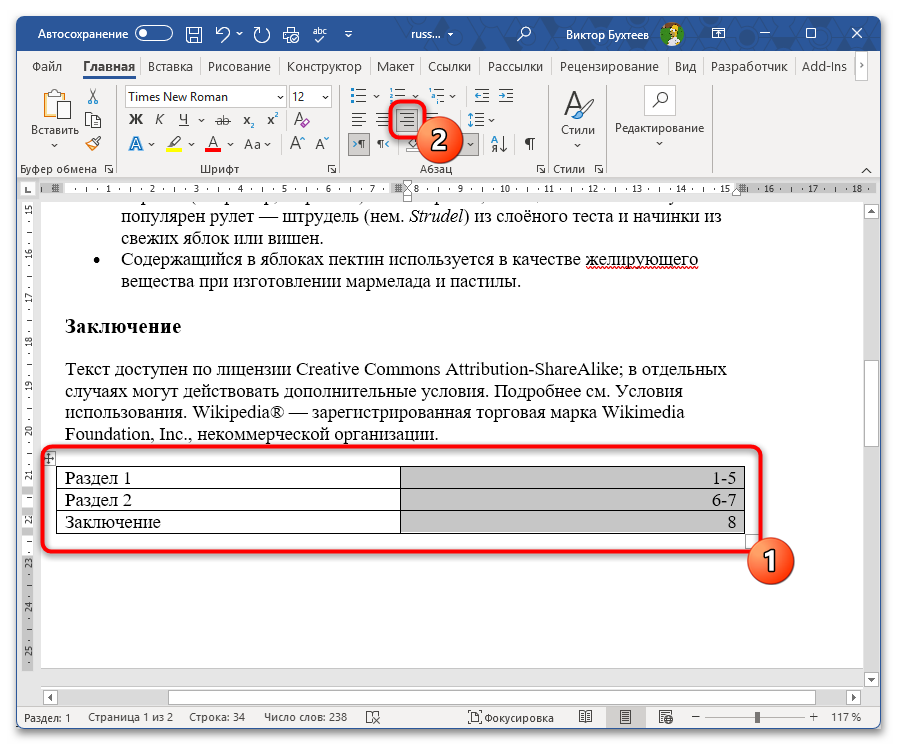Open the search magnifier in title bar
Image resolution: width=897 pixels, height=745 pixels.
(x=523, y=34)
